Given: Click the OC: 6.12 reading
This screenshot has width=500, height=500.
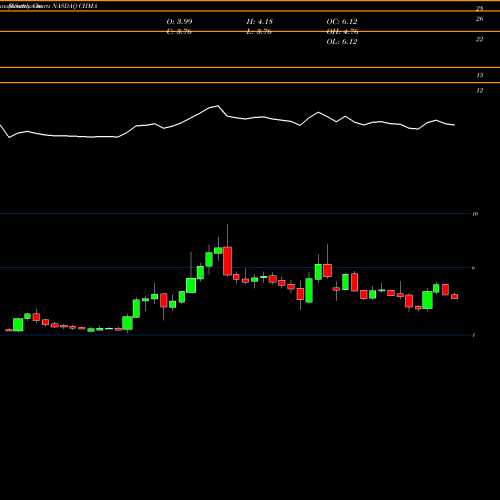Looking at the screenshot, I should click(342, 22).
